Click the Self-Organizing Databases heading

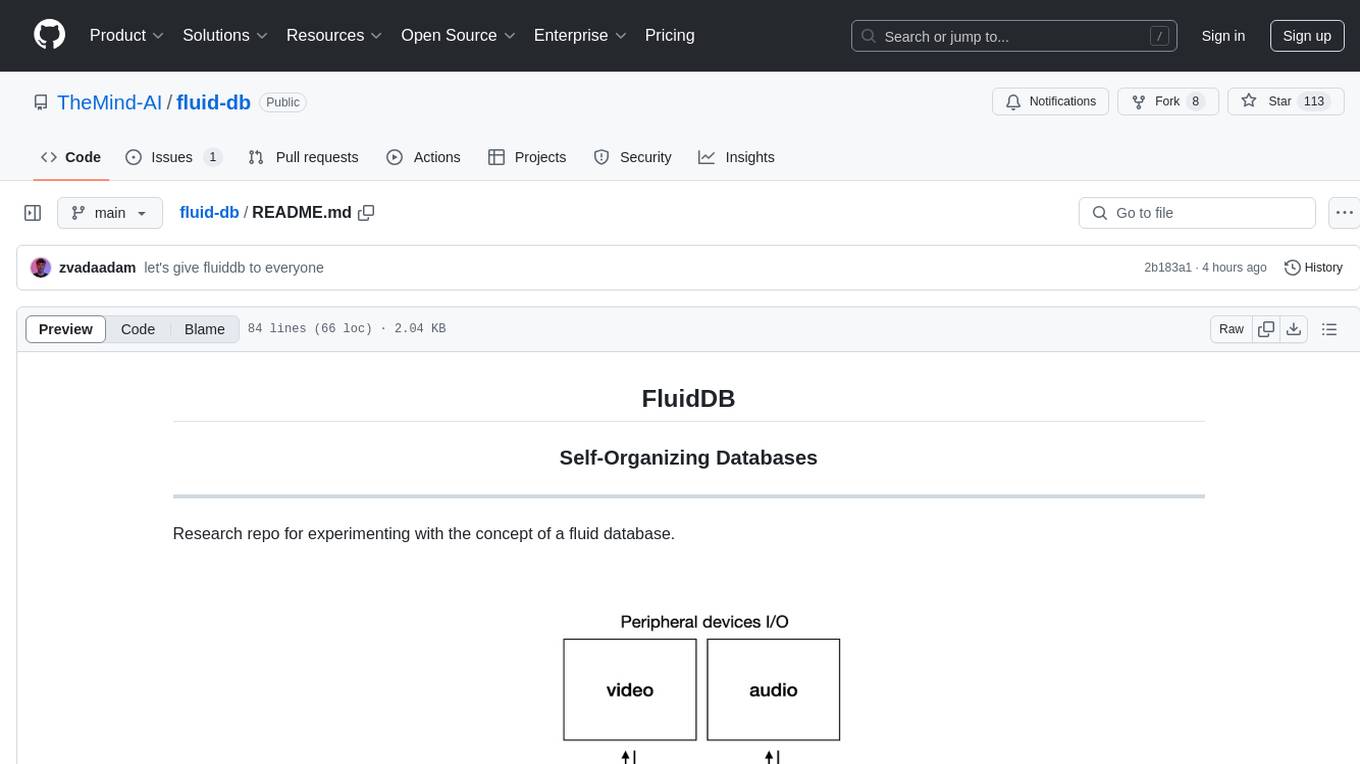tap(688, 457)
